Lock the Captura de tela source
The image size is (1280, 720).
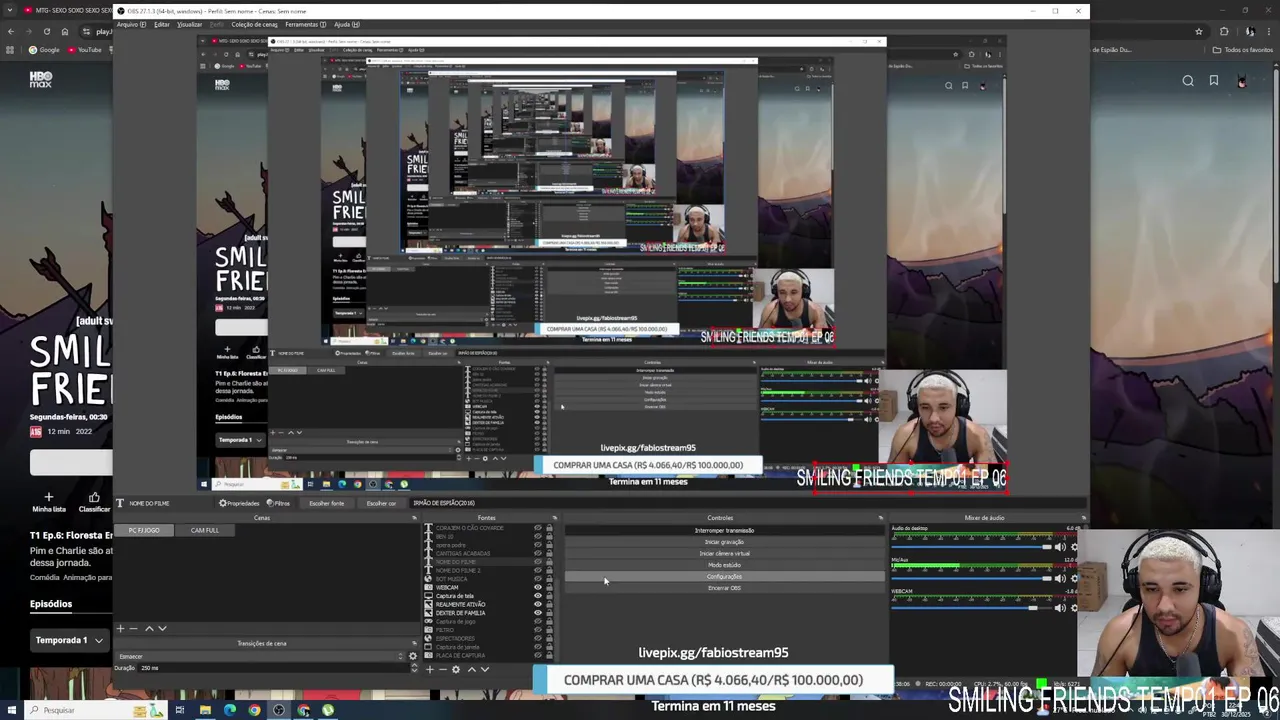[x=549, y=596]
